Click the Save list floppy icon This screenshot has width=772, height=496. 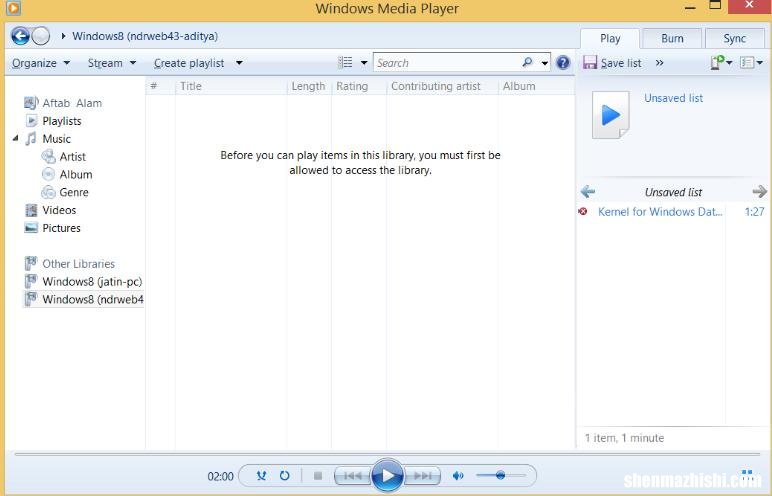click(x=590, y=63)
